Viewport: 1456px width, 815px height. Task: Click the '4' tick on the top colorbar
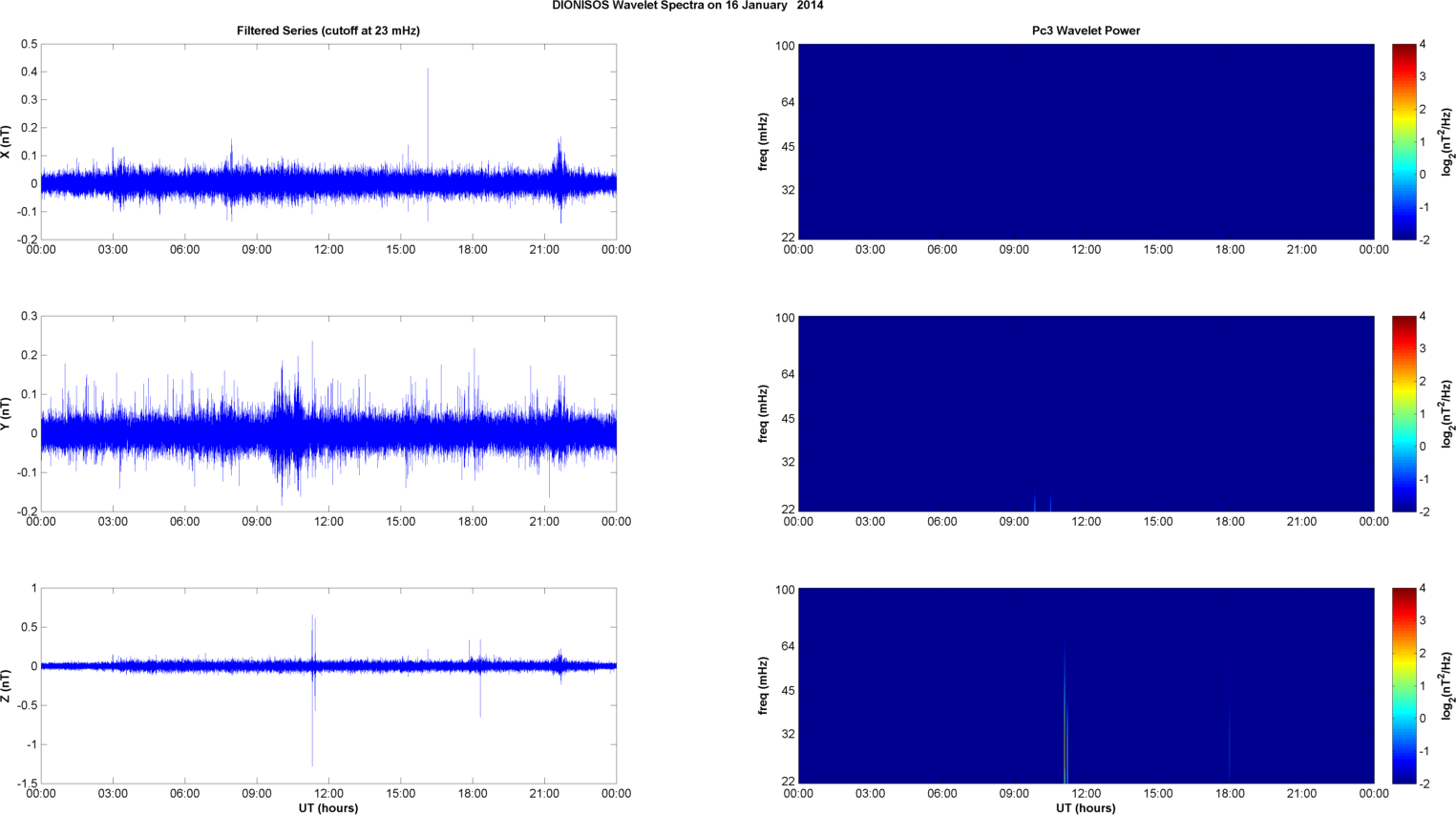[x=1423, y=44]
